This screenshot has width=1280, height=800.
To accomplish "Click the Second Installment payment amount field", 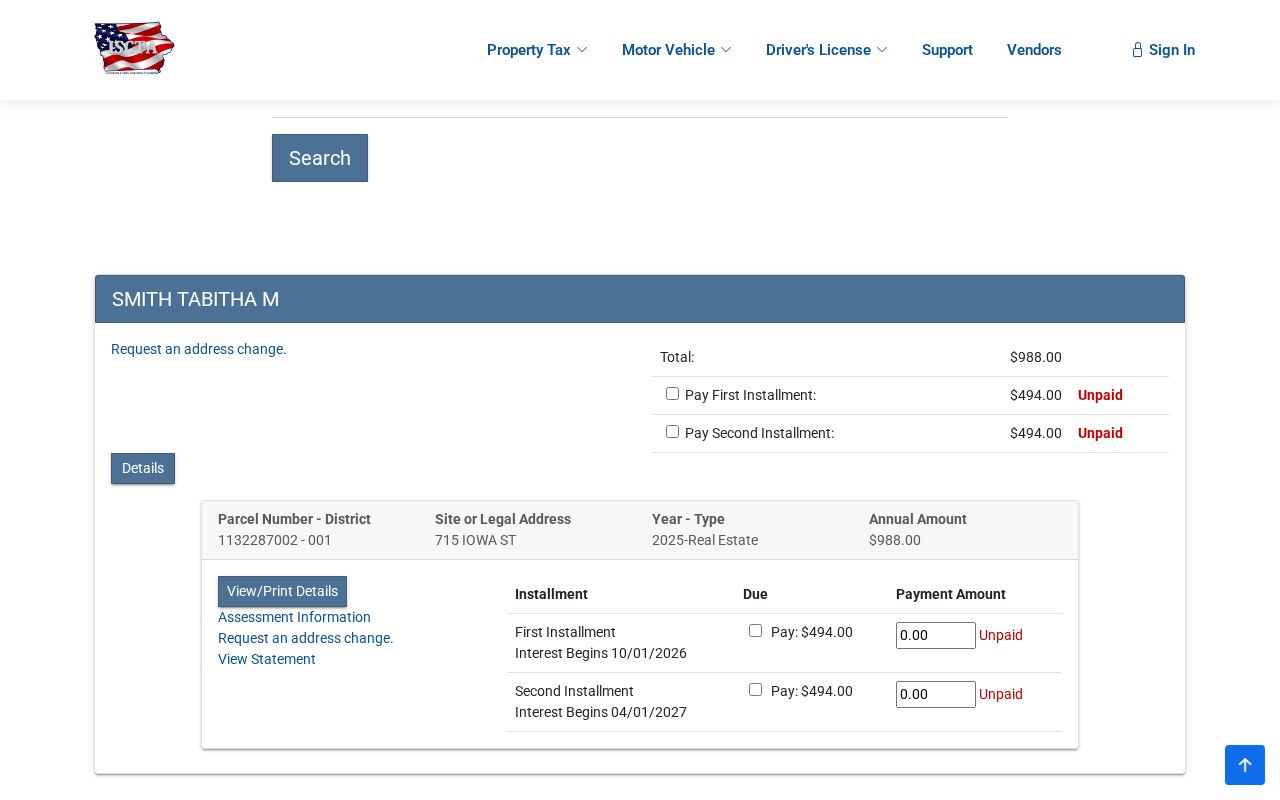I will pyautogui.click(x=936, y=694).
